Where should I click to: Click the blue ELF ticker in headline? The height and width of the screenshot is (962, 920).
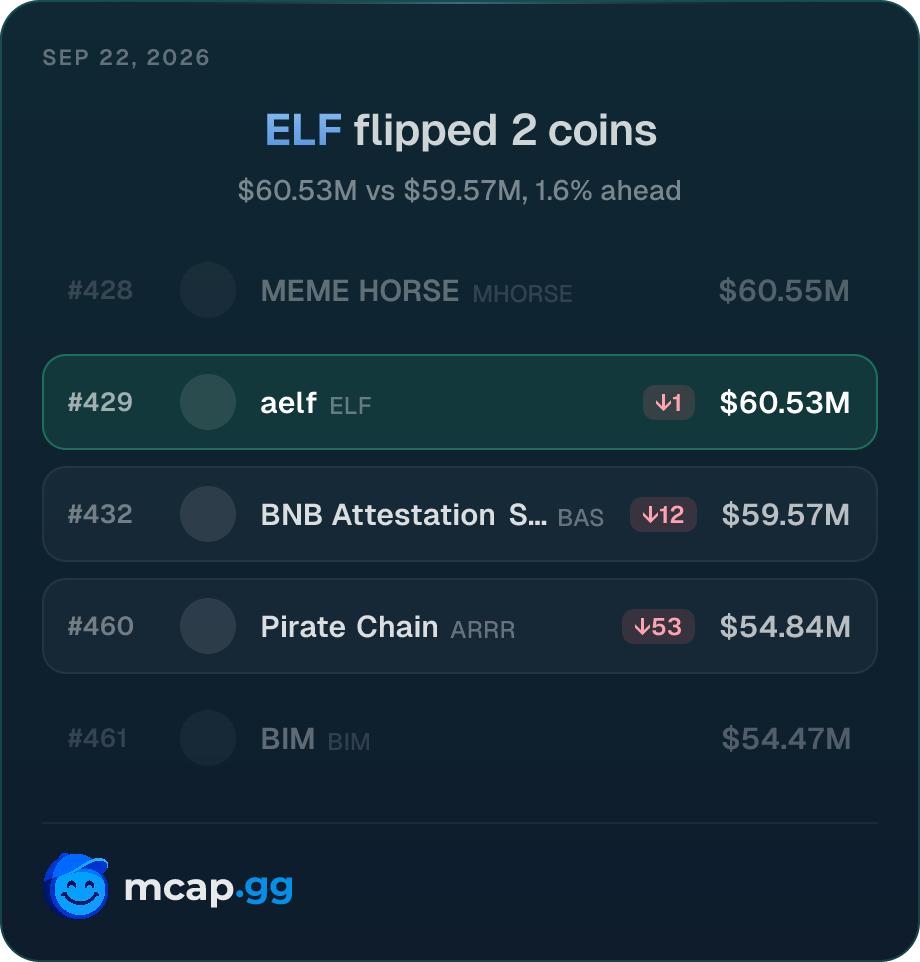[x=303, y=130]
